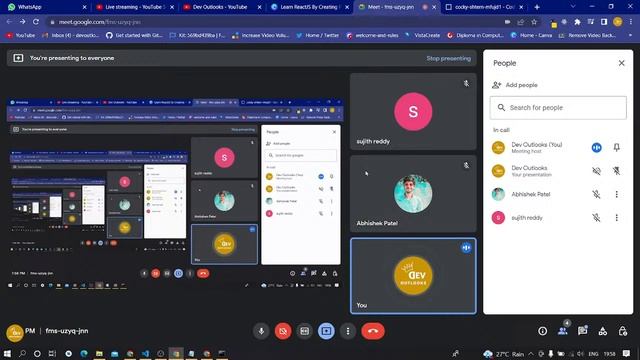The height and width of the screenshot is (360, 640).
Task: Leave call with red hang-up button
Action: pos(373,331)
